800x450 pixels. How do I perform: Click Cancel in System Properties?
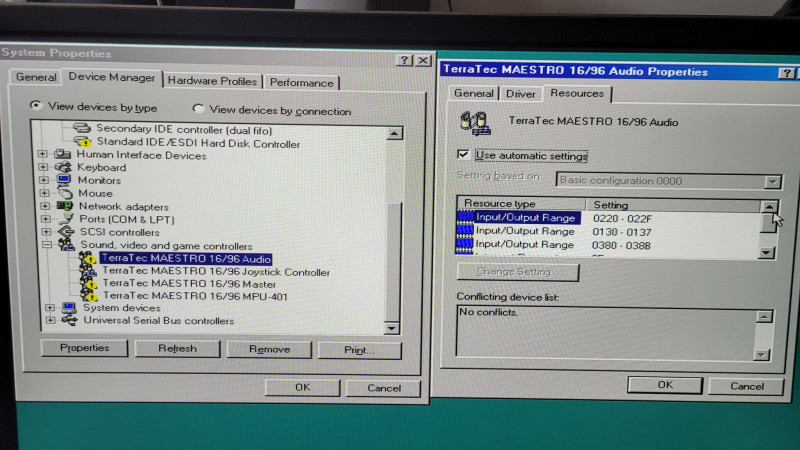(x=384, y=388)
